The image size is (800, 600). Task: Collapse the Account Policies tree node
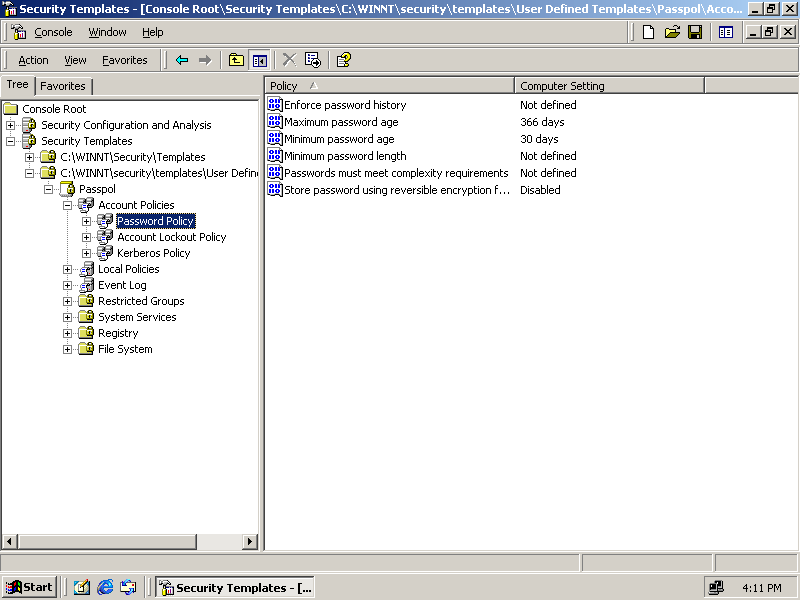[x=68, y=205]
